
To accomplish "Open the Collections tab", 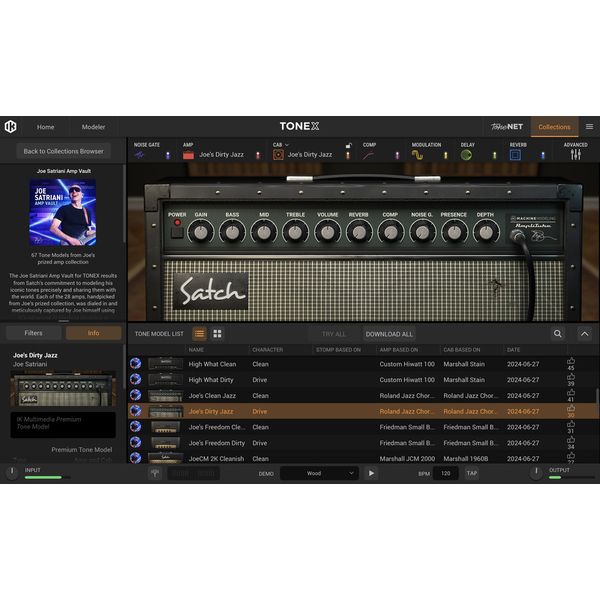I will [554, 127].
